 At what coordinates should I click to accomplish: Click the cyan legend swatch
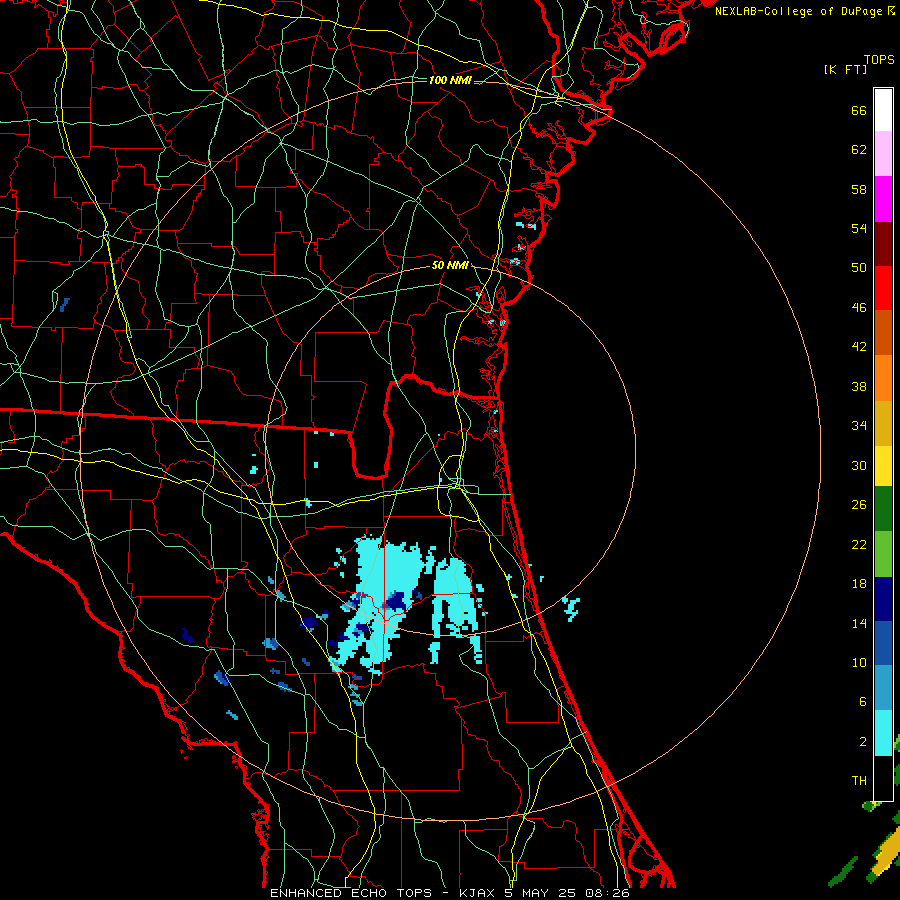tap(883, 732)
